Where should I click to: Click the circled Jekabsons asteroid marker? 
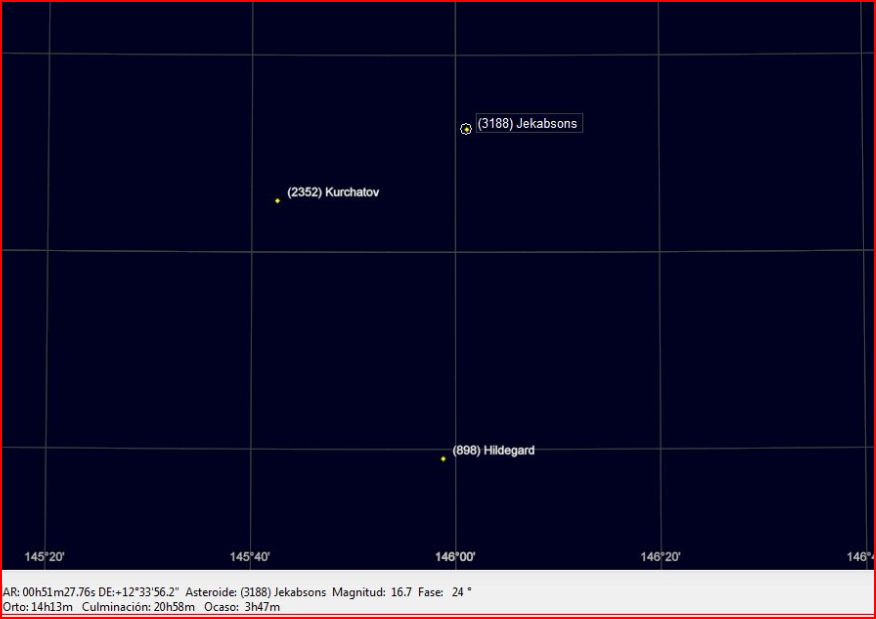click(x=466, y=129)
